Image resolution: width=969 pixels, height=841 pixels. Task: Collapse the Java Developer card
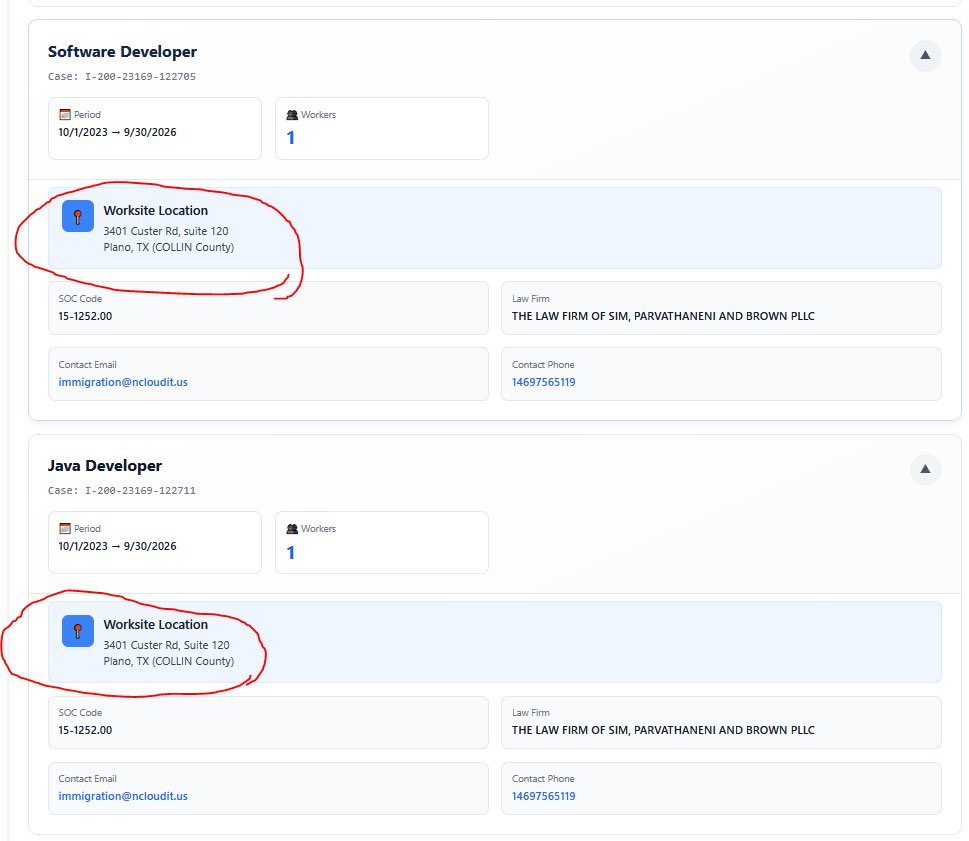pyautogui.click(x=925, y=470)
